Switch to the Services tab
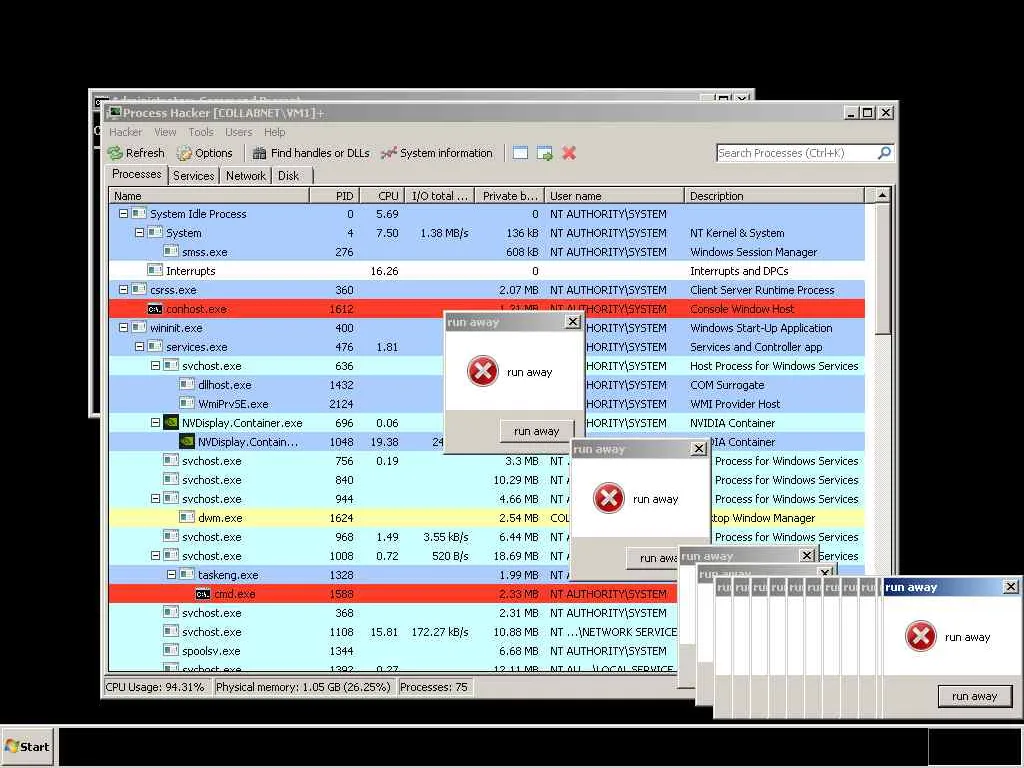Screen dimensions: 1024x768 193,176
